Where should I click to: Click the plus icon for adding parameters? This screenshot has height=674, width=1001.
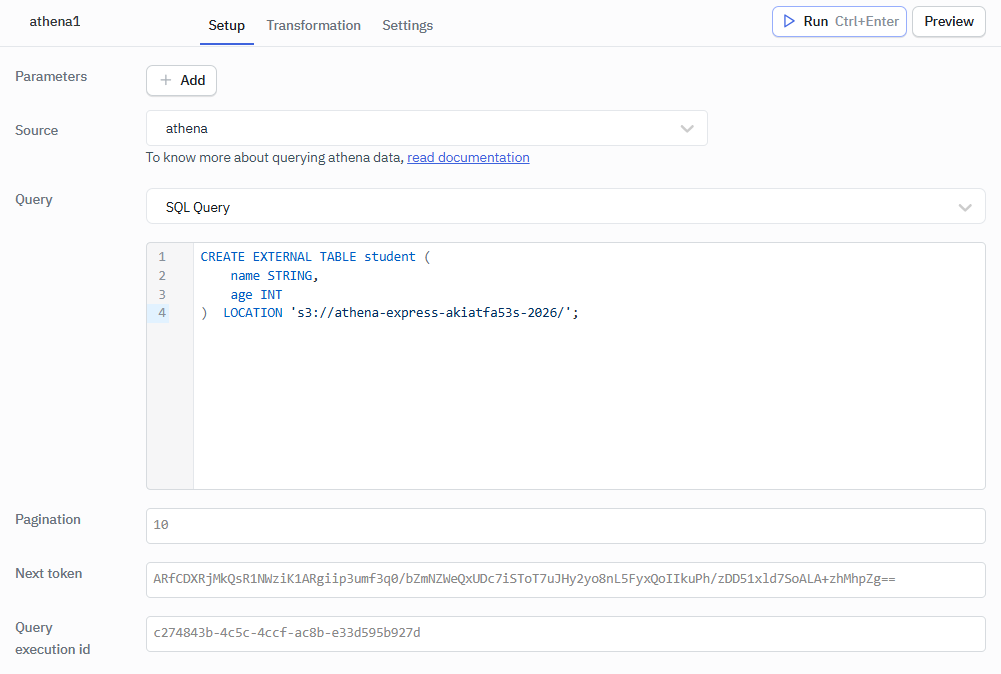pos(166,81)
